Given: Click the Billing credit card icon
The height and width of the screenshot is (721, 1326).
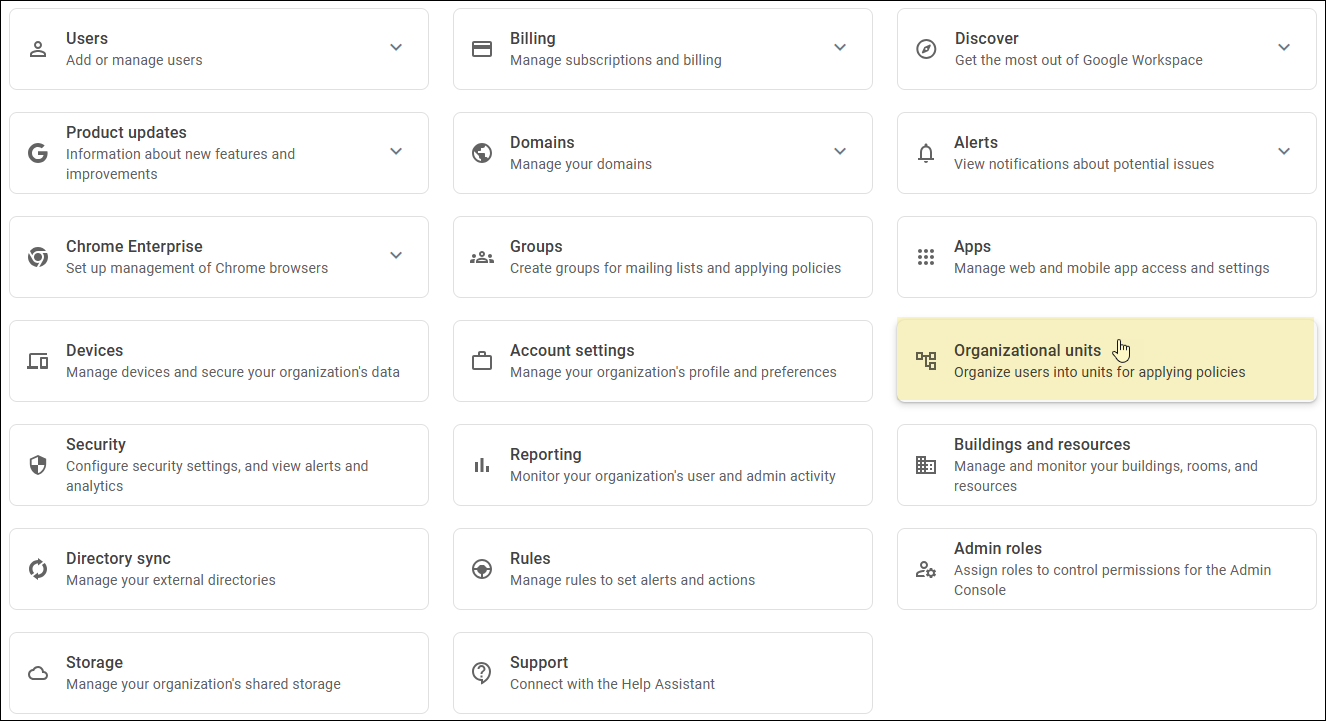Looking at the screenshot, I should (x=482, y=49).
